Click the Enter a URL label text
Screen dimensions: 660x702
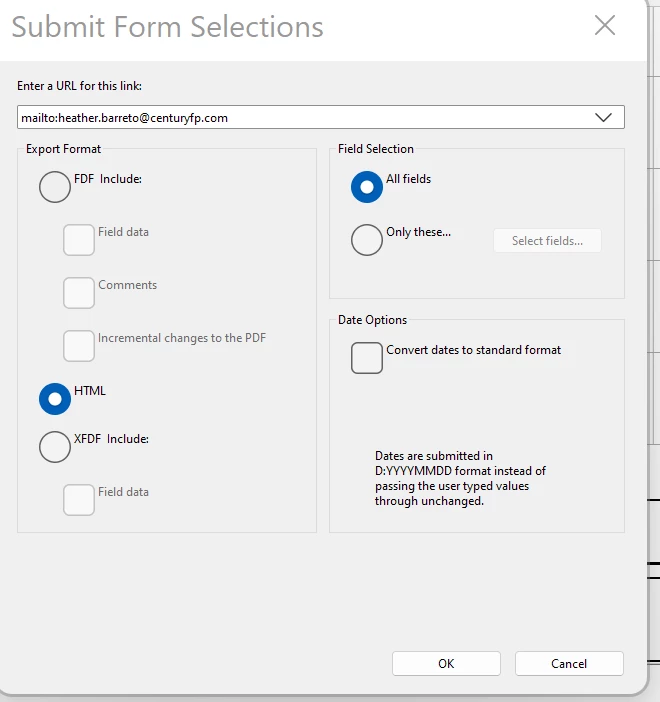click(86, 86)
